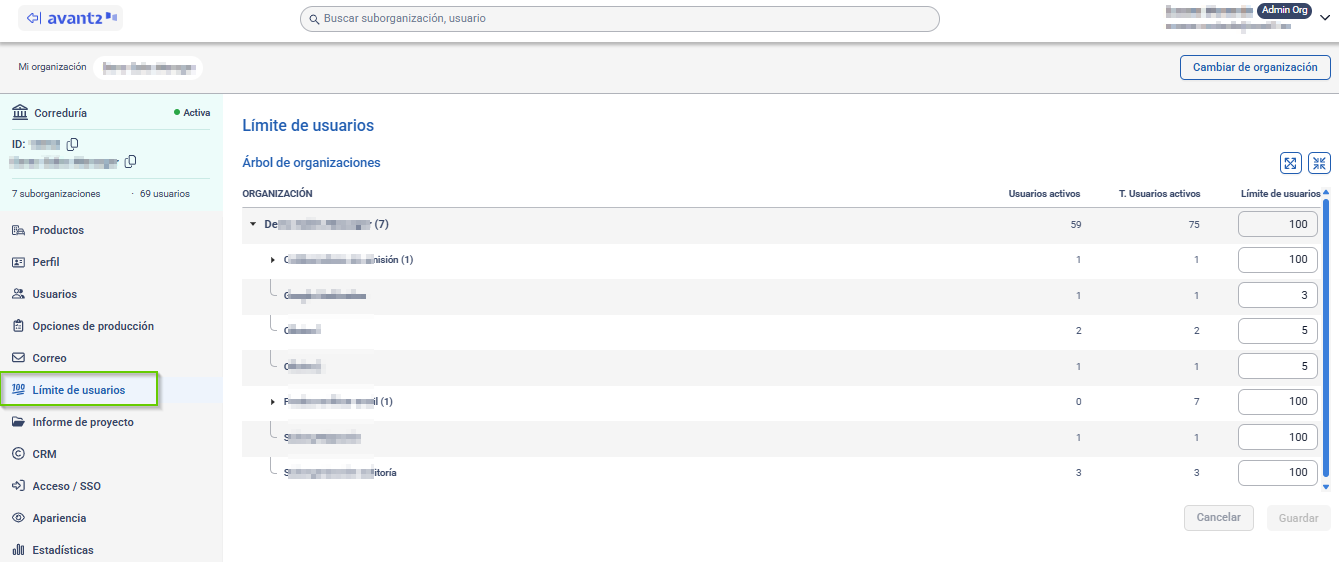Copy the organization ID icon
The width and height of the screenshot is (1339, 562).
72,144
